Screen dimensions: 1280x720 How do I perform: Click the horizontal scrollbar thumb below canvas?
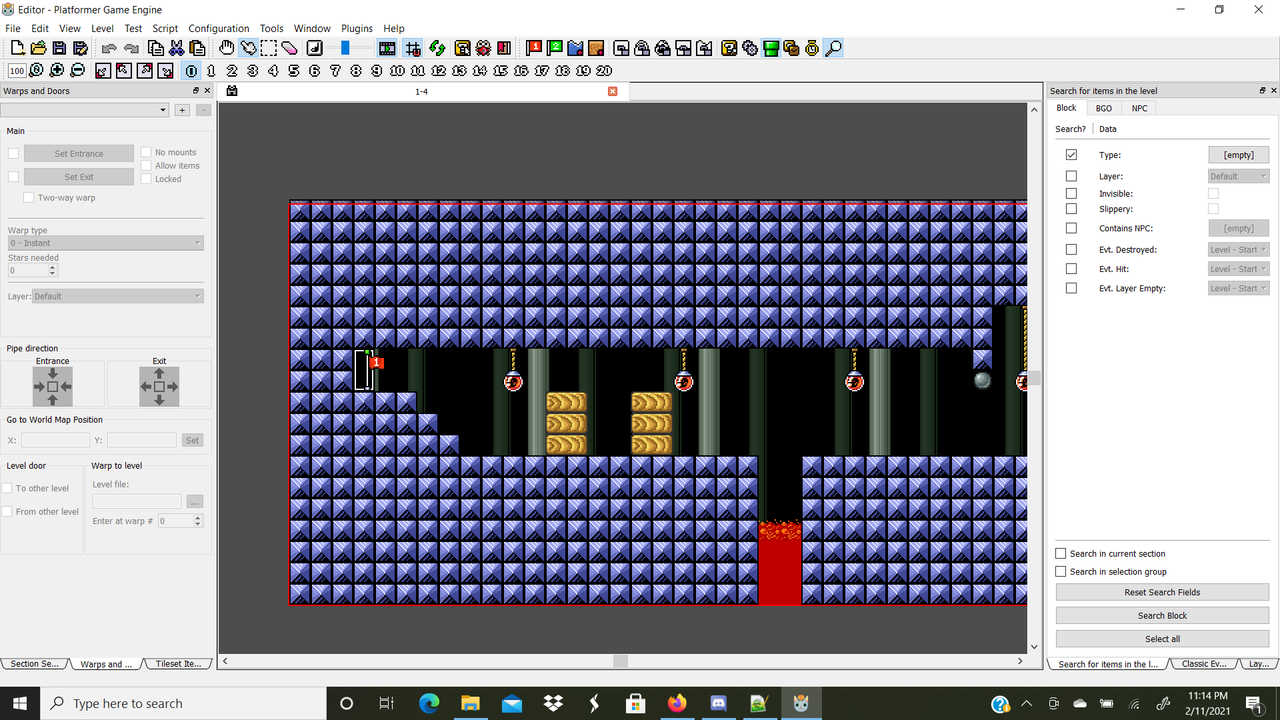click(x=620, y=661)
